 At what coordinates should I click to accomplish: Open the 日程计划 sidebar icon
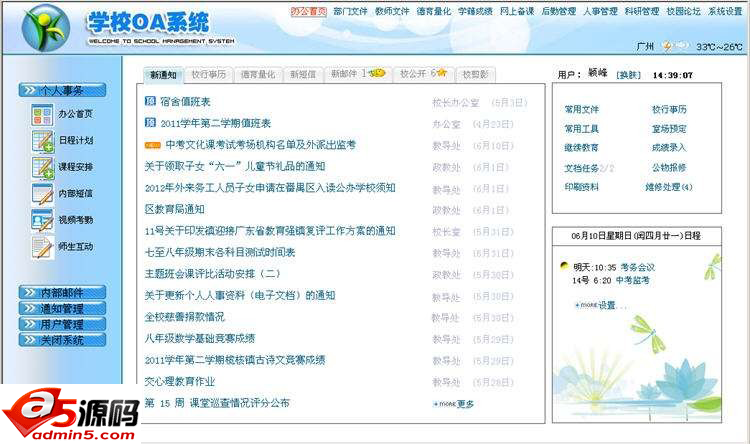[42, 141]
